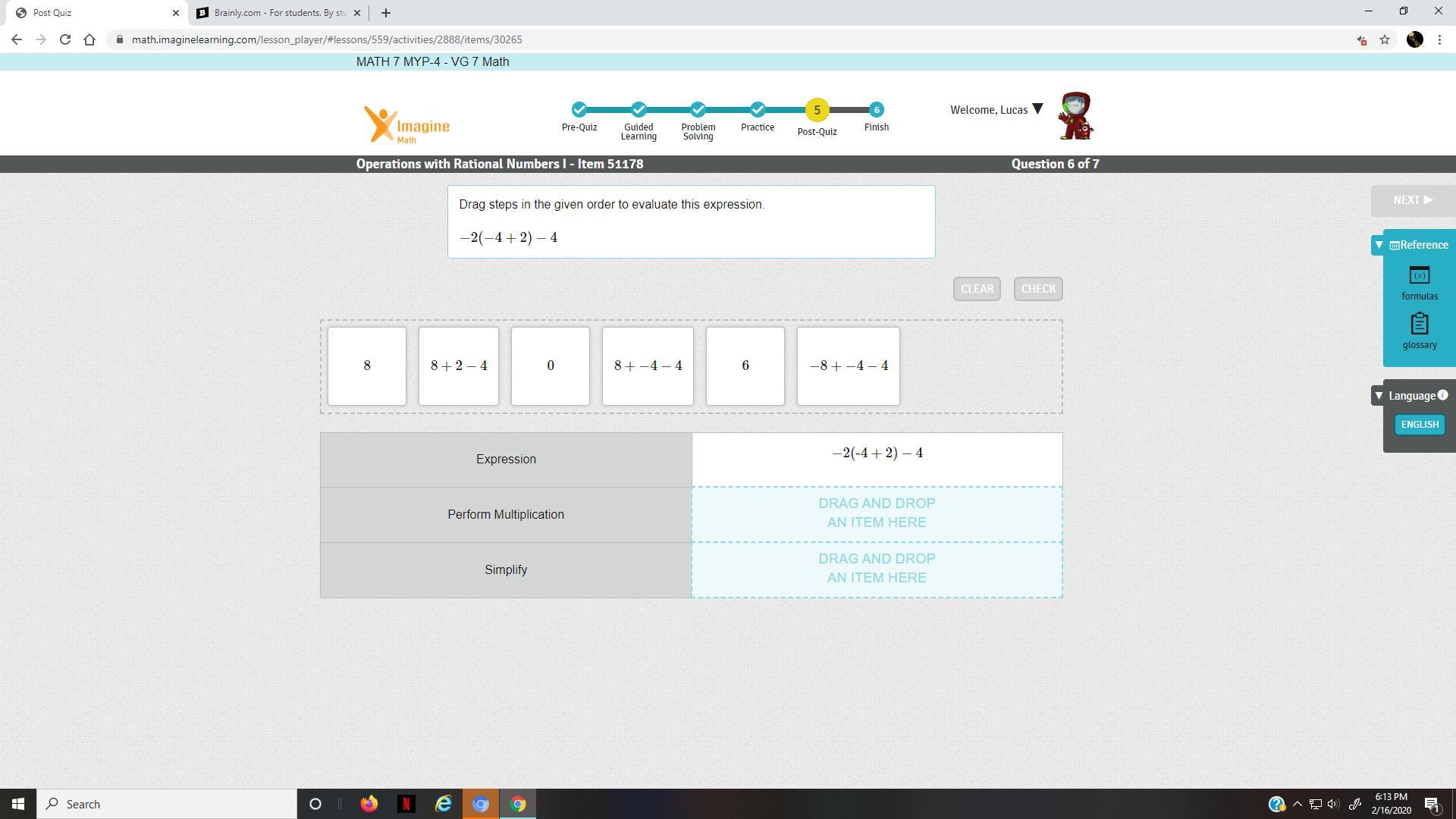This screenshot has height=819, width=1456.
Task: Click the NEXT button
Action: click(1412, 200)
